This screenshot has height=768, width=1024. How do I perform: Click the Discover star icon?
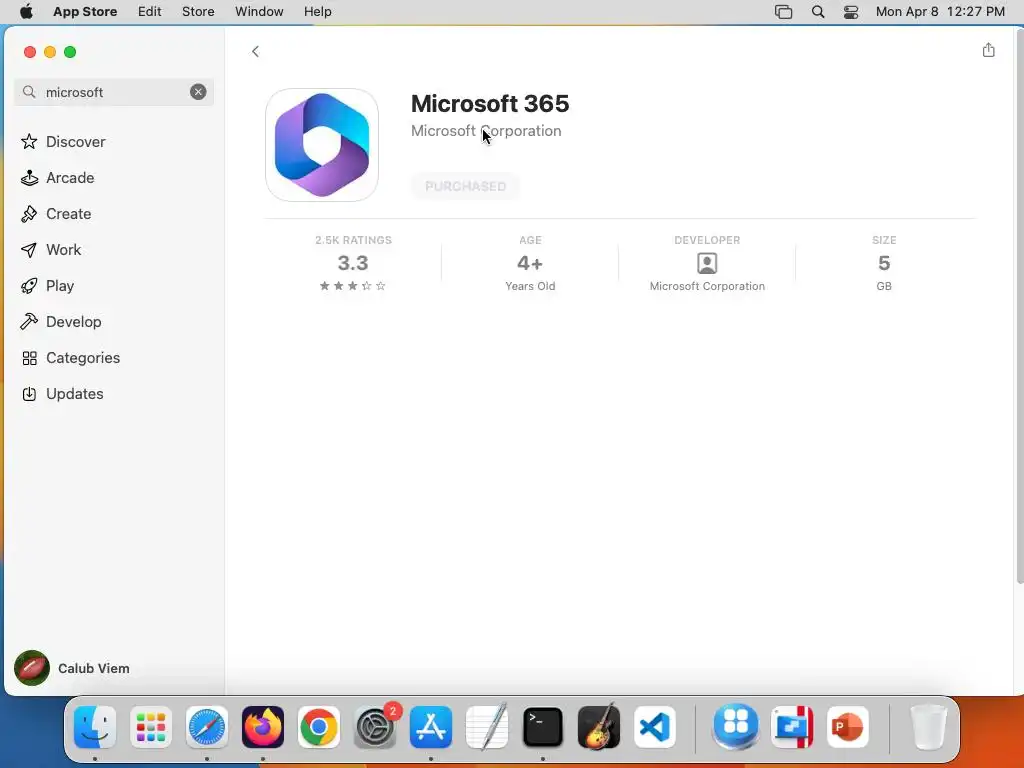[x=29, y=142]
